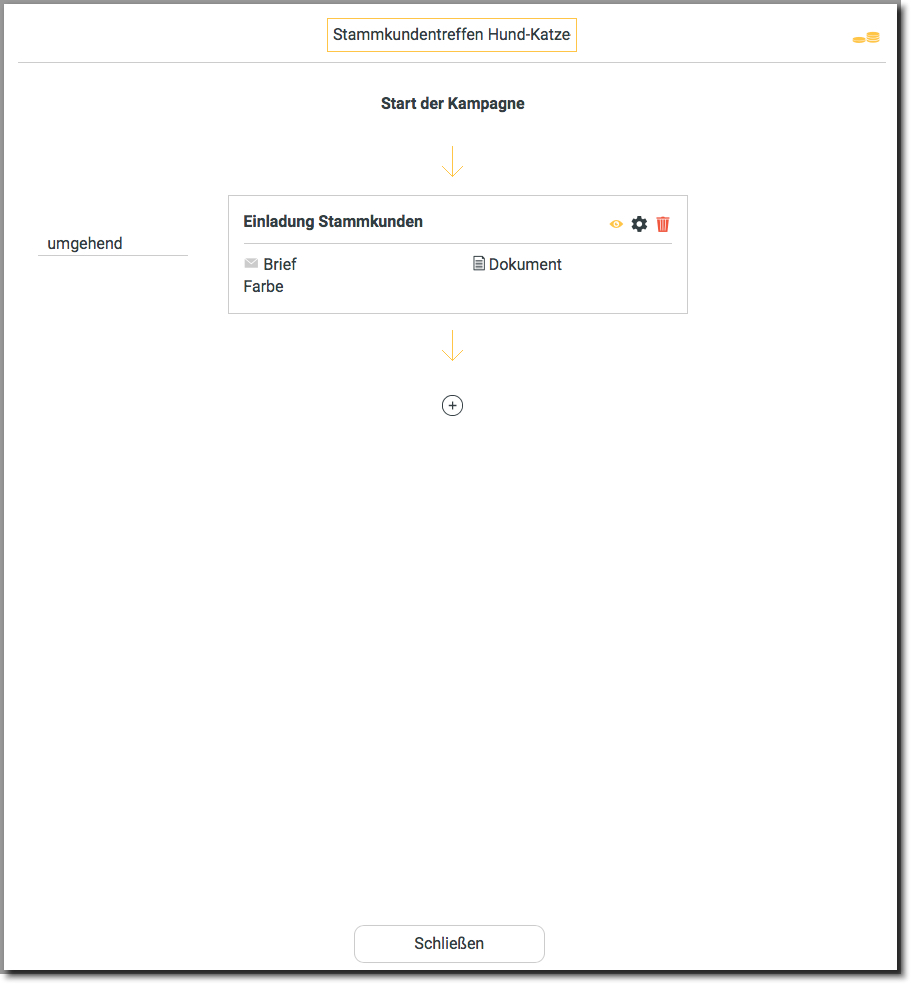Add a new campaign step
The width and height of the screenshot is (911, 984).
pos(452,405)
